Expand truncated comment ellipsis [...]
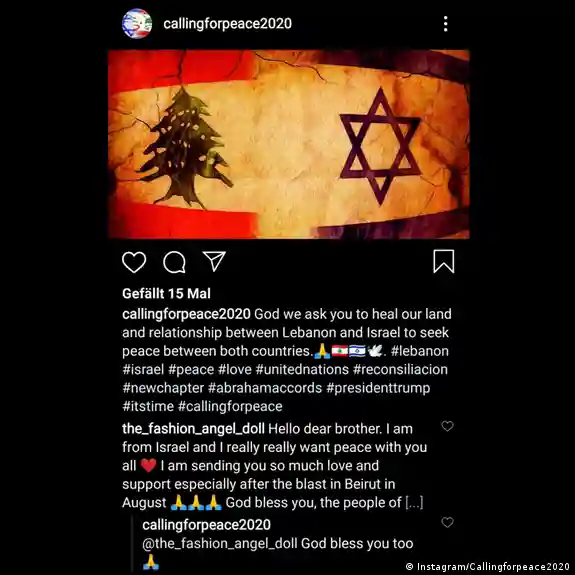Screen dimensions: 575x575 click(414, 502)
